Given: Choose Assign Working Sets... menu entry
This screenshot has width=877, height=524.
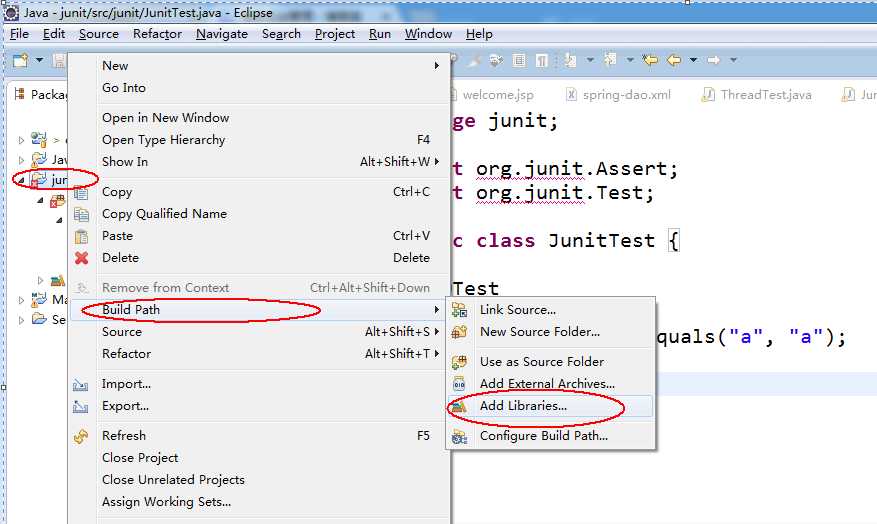Looking at the screenshot, I should 258,502.
